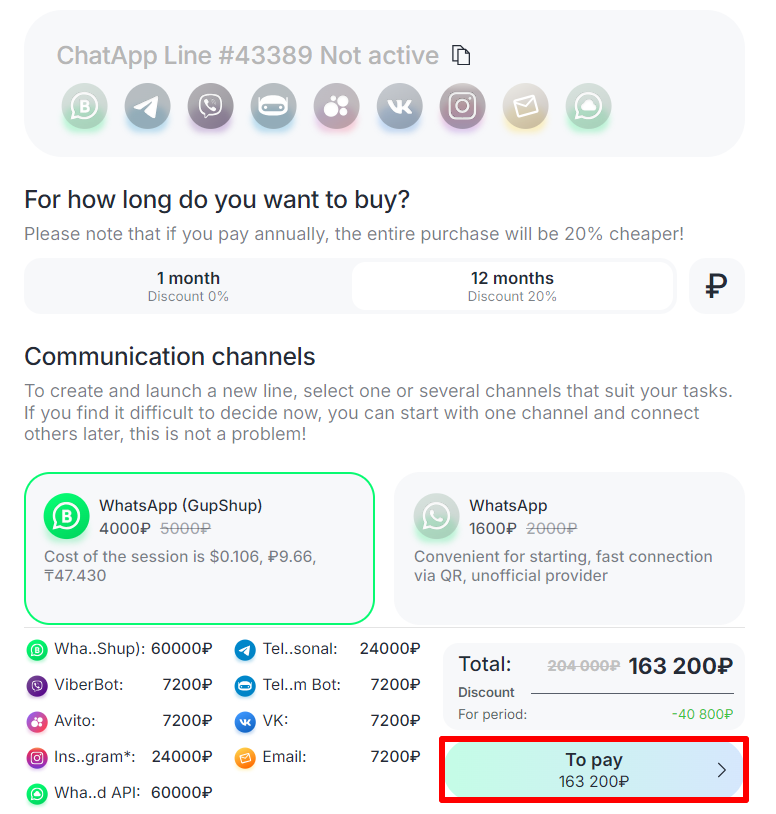The image size is (776, 814).
Task: Click the Email entry in price summary
Action: point(326,757)
